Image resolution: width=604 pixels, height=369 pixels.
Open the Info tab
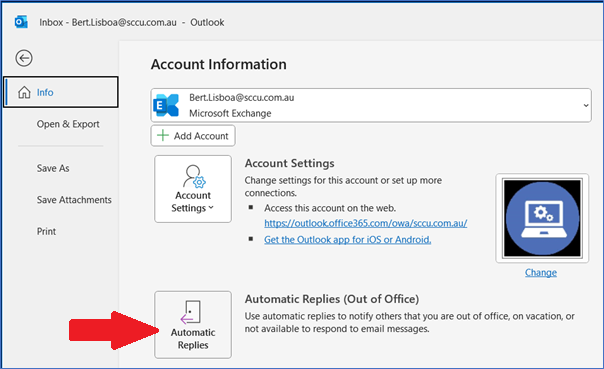coord(61,92)
